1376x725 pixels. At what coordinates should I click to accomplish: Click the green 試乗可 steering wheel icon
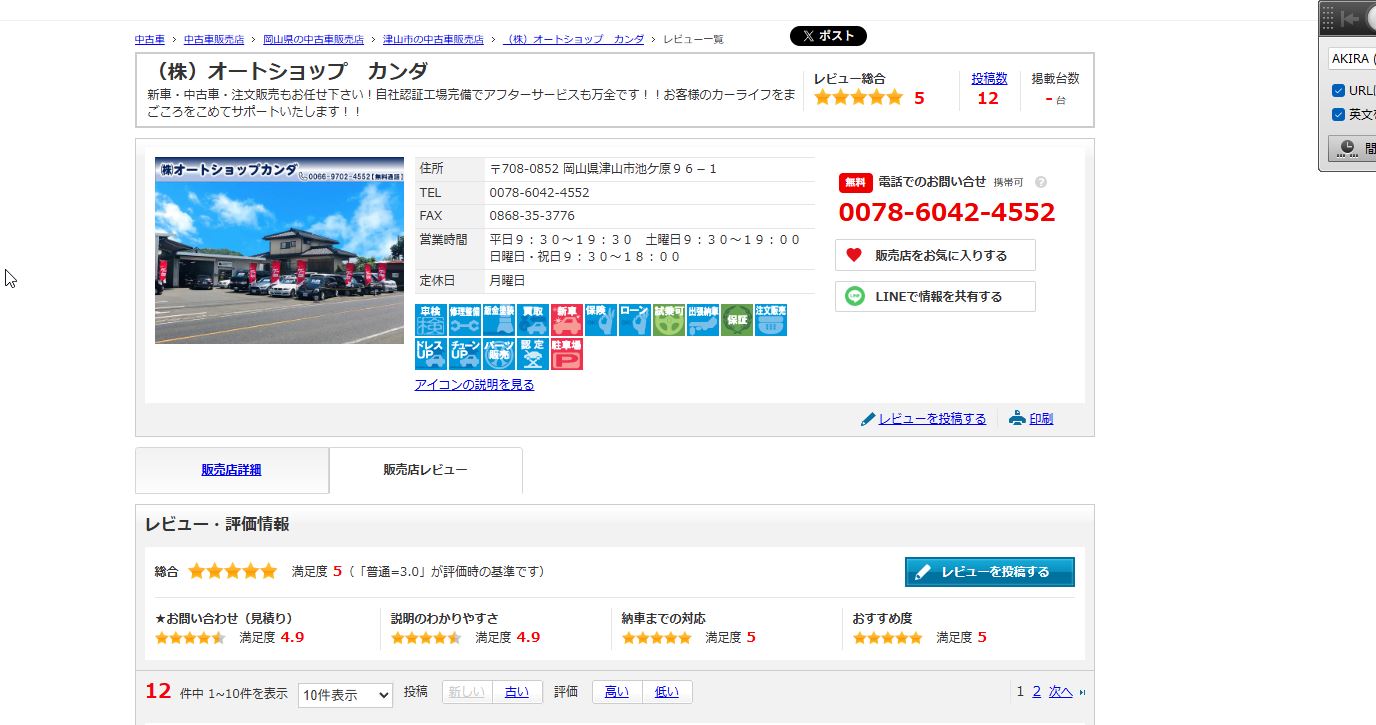pos(669,320)
